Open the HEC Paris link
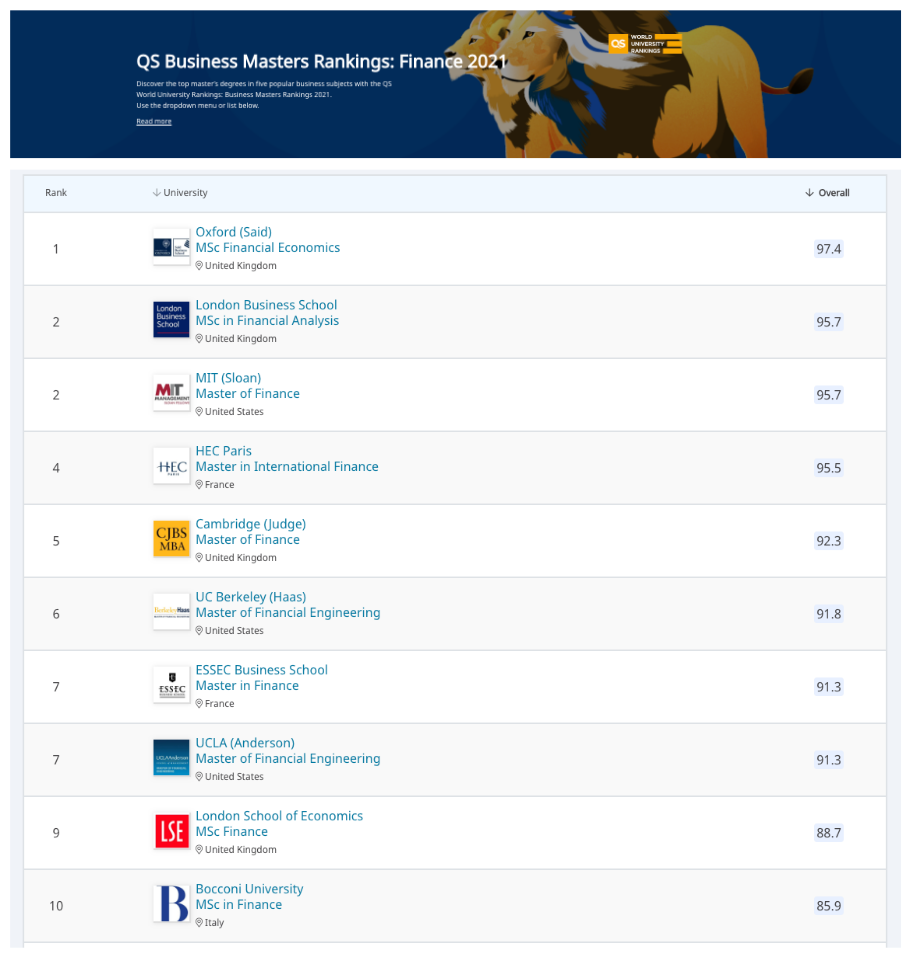The image size is (912, 954). tap(223, 451)
